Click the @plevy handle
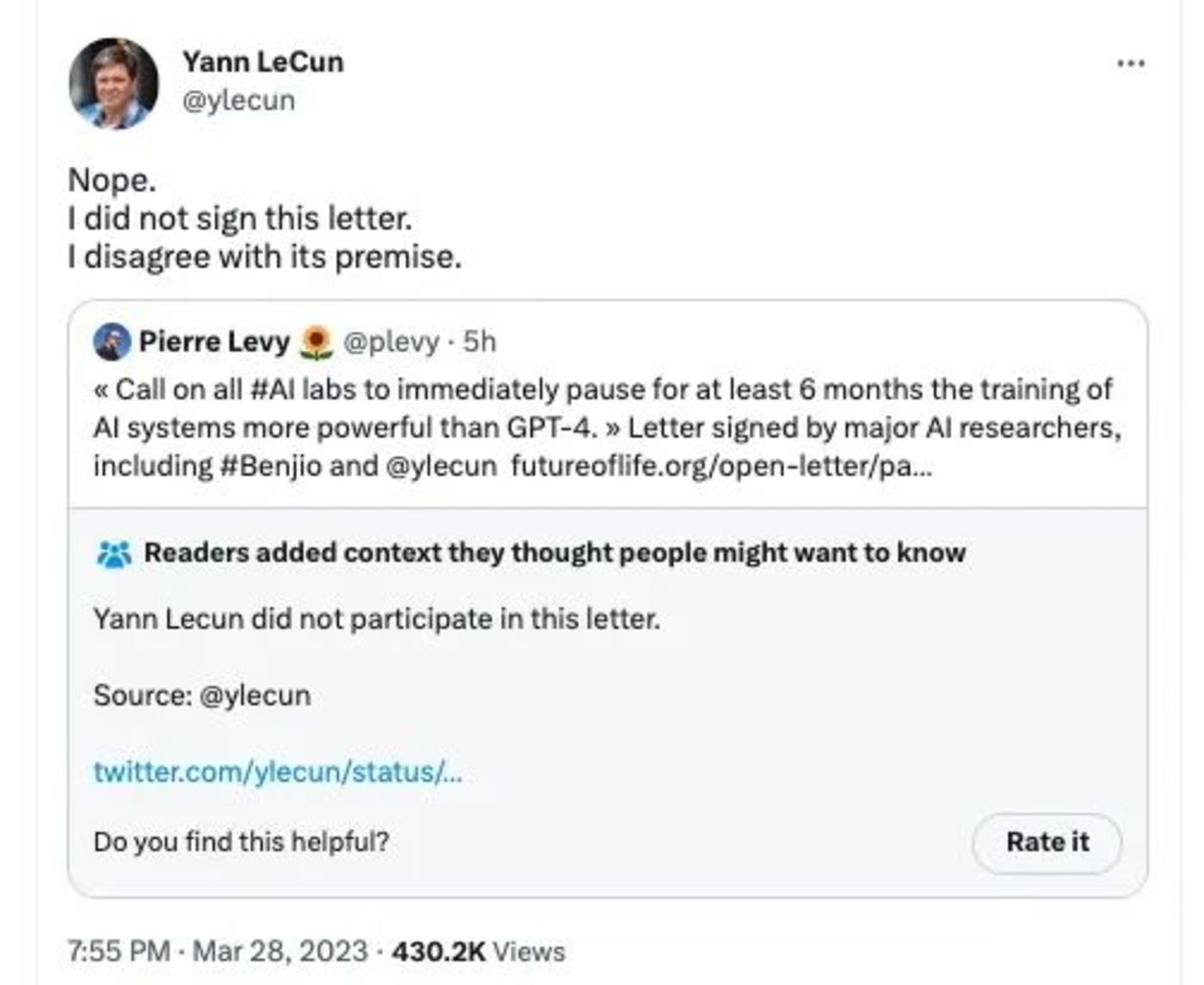This screenshot has height=985, width=1204. [x=392, y=342]
